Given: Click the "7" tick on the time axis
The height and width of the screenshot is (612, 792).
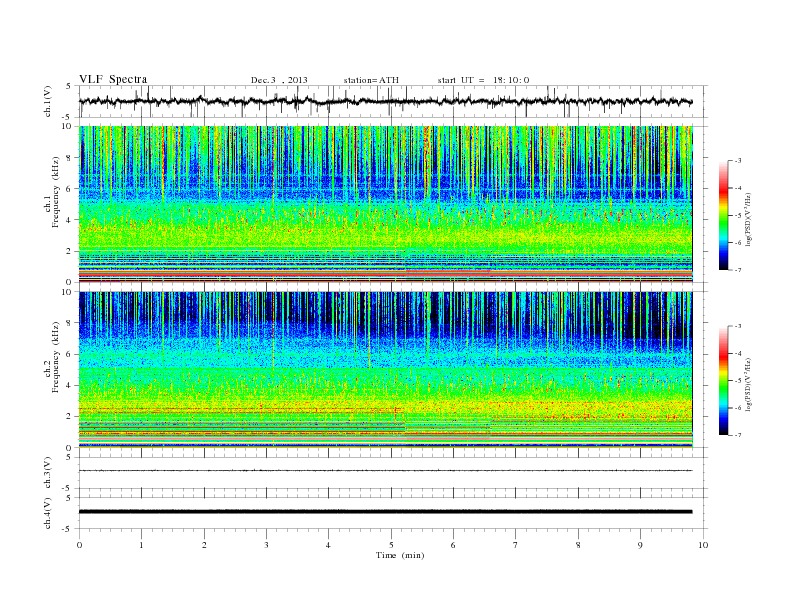Looking at the screenshot, I should (x=516, y=545).
